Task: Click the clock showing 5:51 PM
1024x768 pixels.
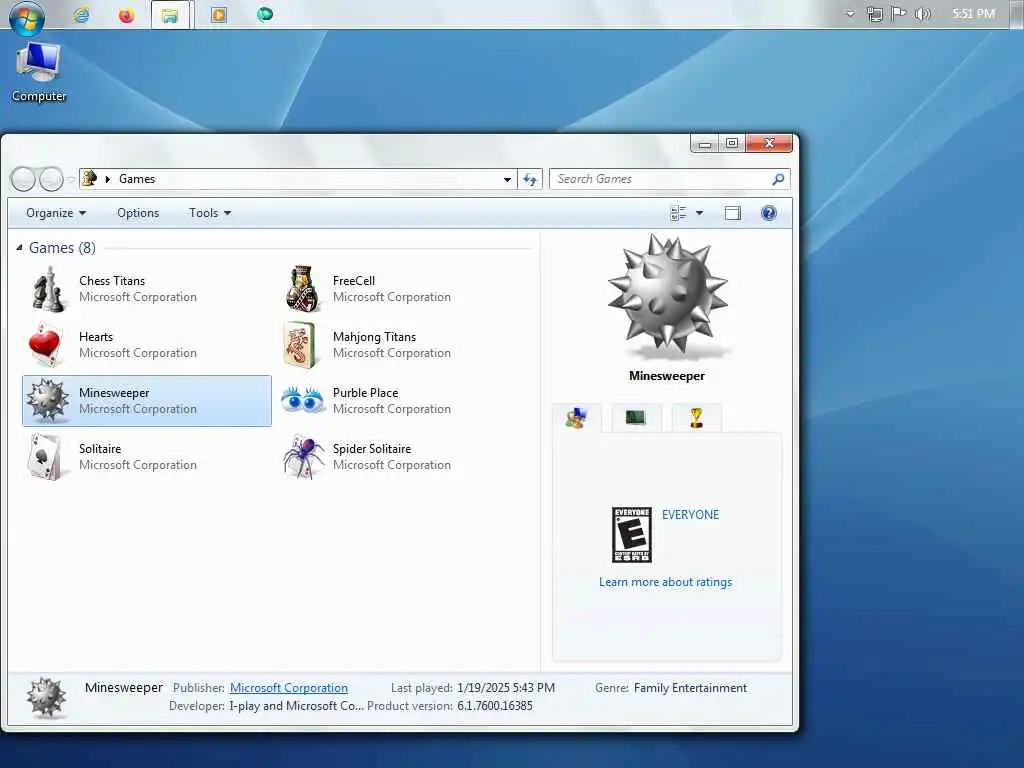Action: pyautogui.click(x=973, y=13)
